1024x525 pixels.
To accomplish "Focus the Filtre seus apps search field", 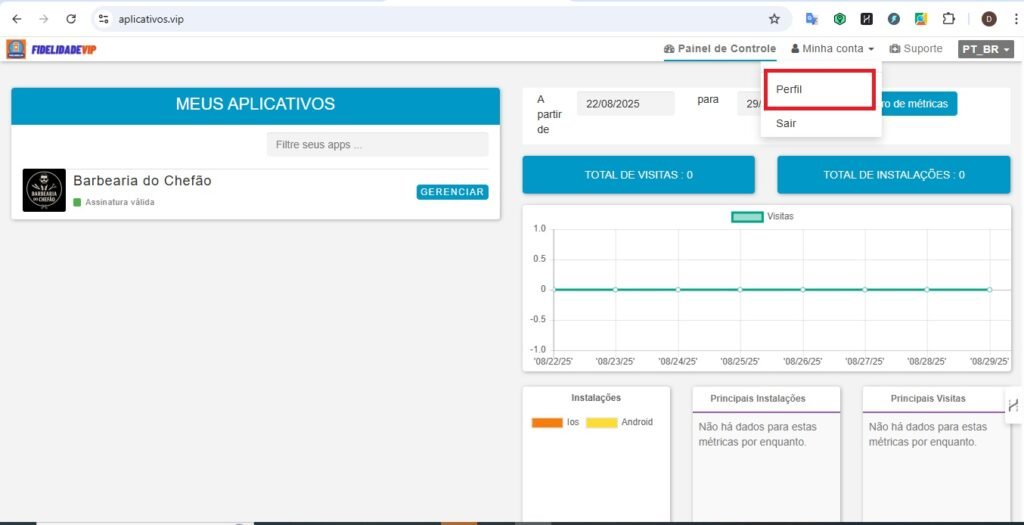I will [x=377, y=144].
